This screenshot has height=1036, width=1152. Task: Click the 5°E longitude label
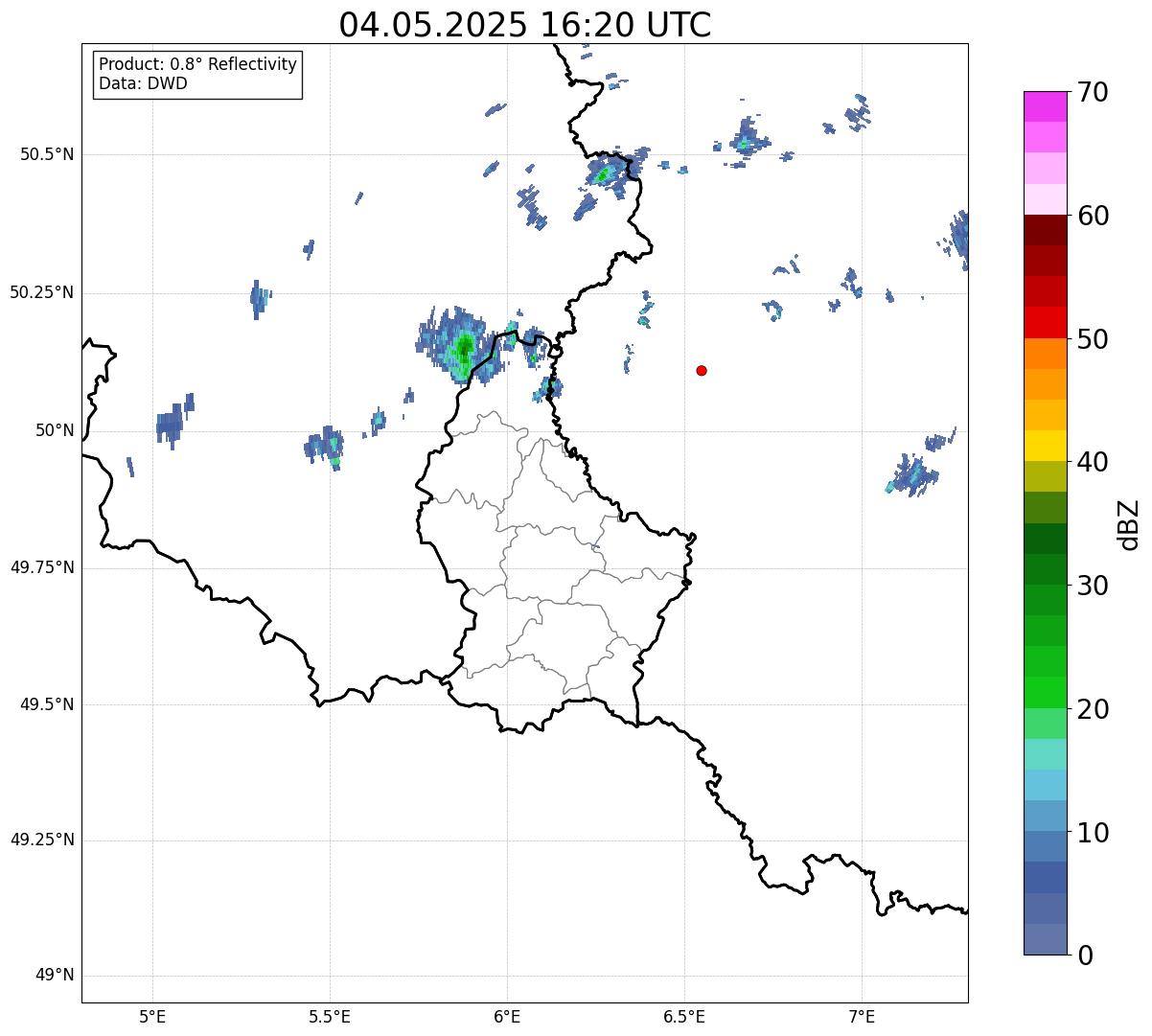coord(152,1016)
